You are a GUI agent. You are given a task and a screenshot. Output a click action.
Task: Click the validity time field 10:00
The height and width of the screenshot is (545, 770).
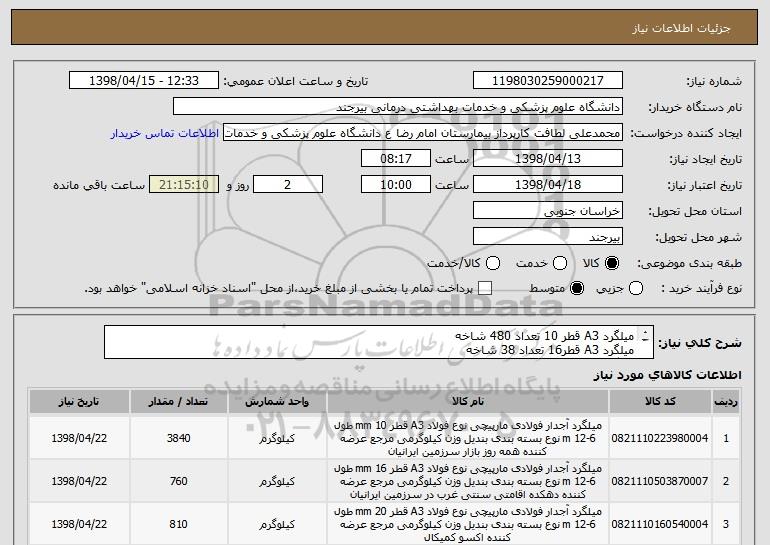pos(396,185)
